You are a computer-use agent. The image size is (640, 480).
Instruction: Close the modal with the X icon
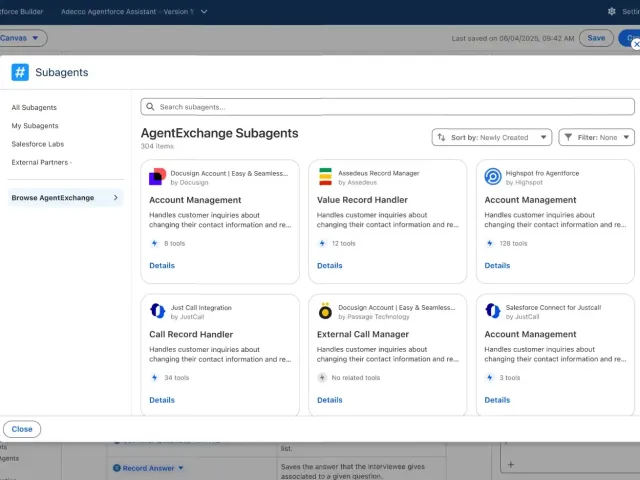pos(636,44)
